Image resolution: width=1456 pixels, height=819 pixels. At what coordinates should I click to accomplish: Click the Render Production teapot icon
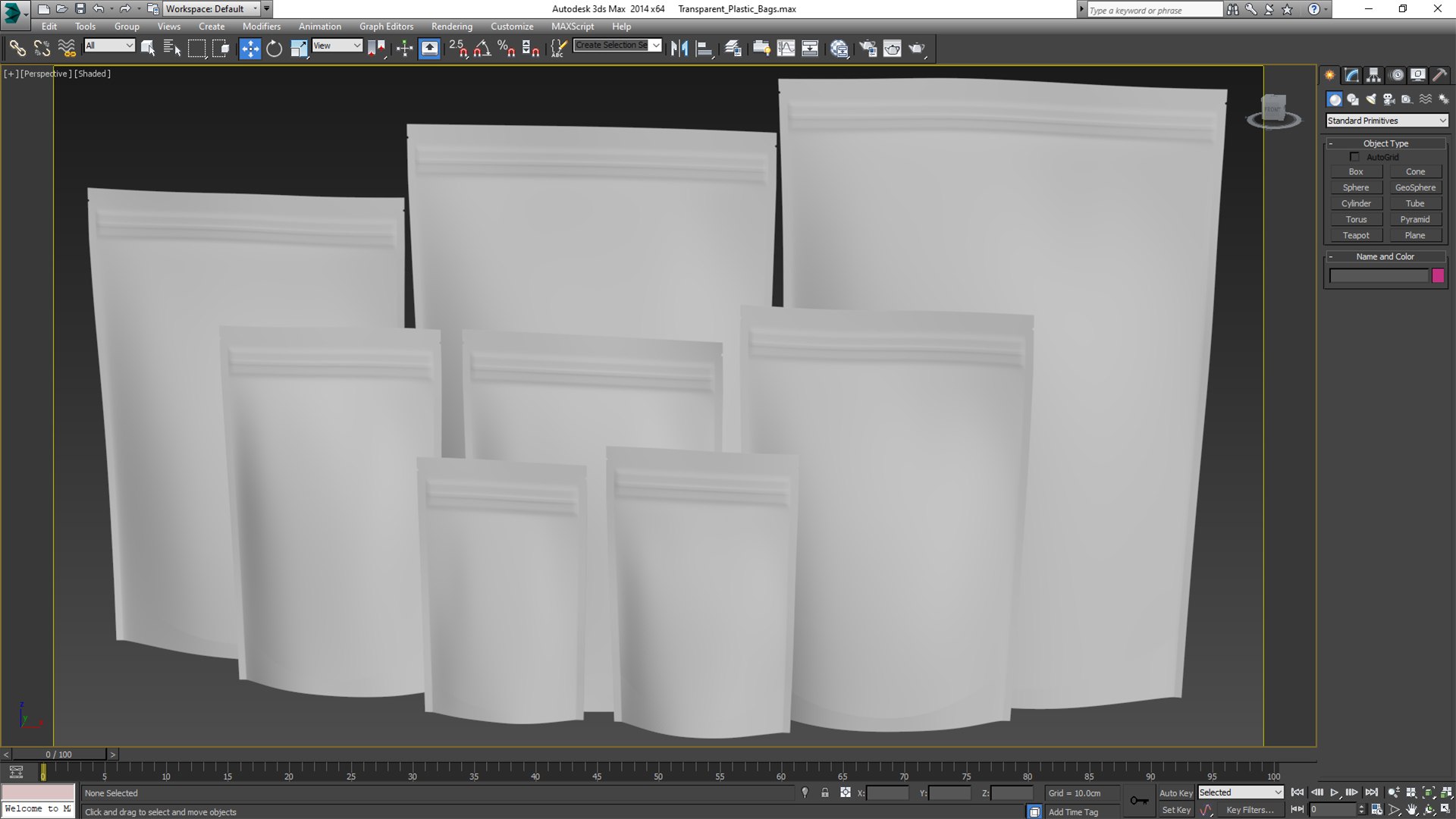(x=917, y=49)
